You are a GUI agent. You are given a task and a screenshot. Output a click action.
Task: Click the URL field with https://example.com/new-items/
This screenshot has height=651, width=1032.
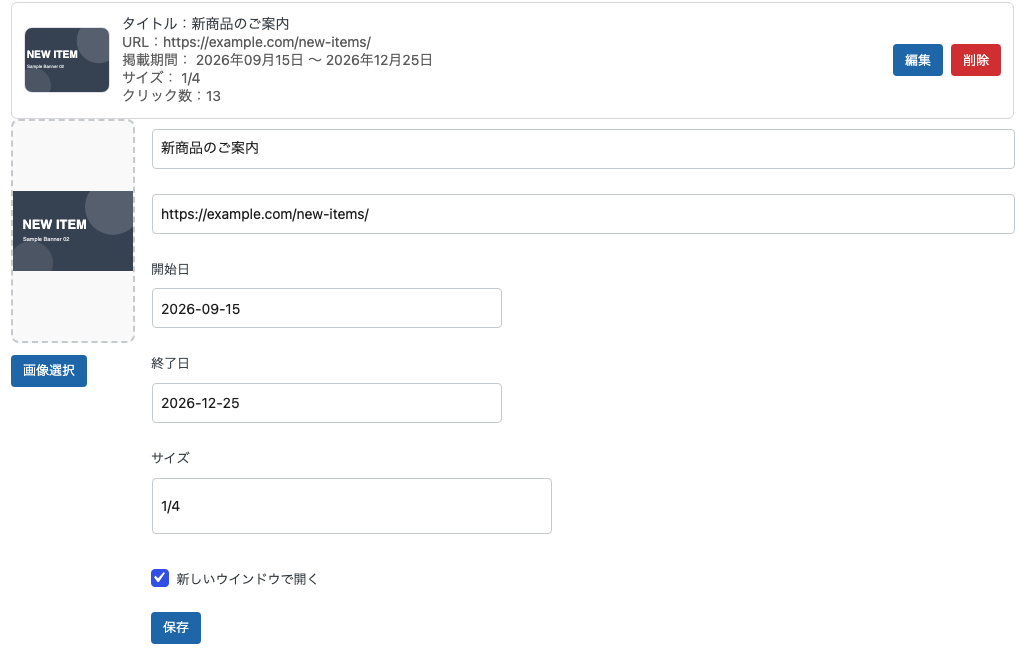point(583,214)
